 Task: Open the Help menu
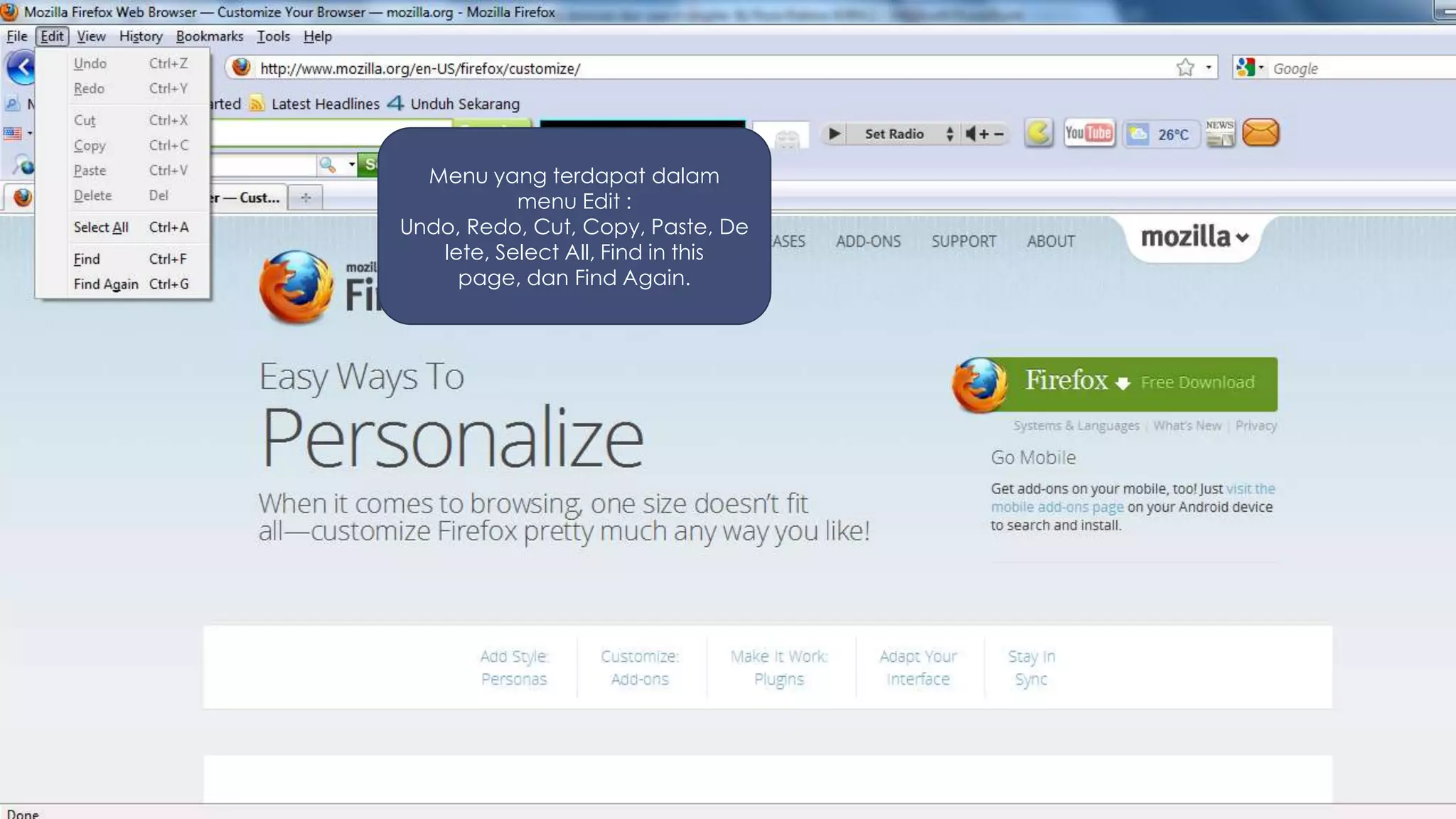pos(317,36)
